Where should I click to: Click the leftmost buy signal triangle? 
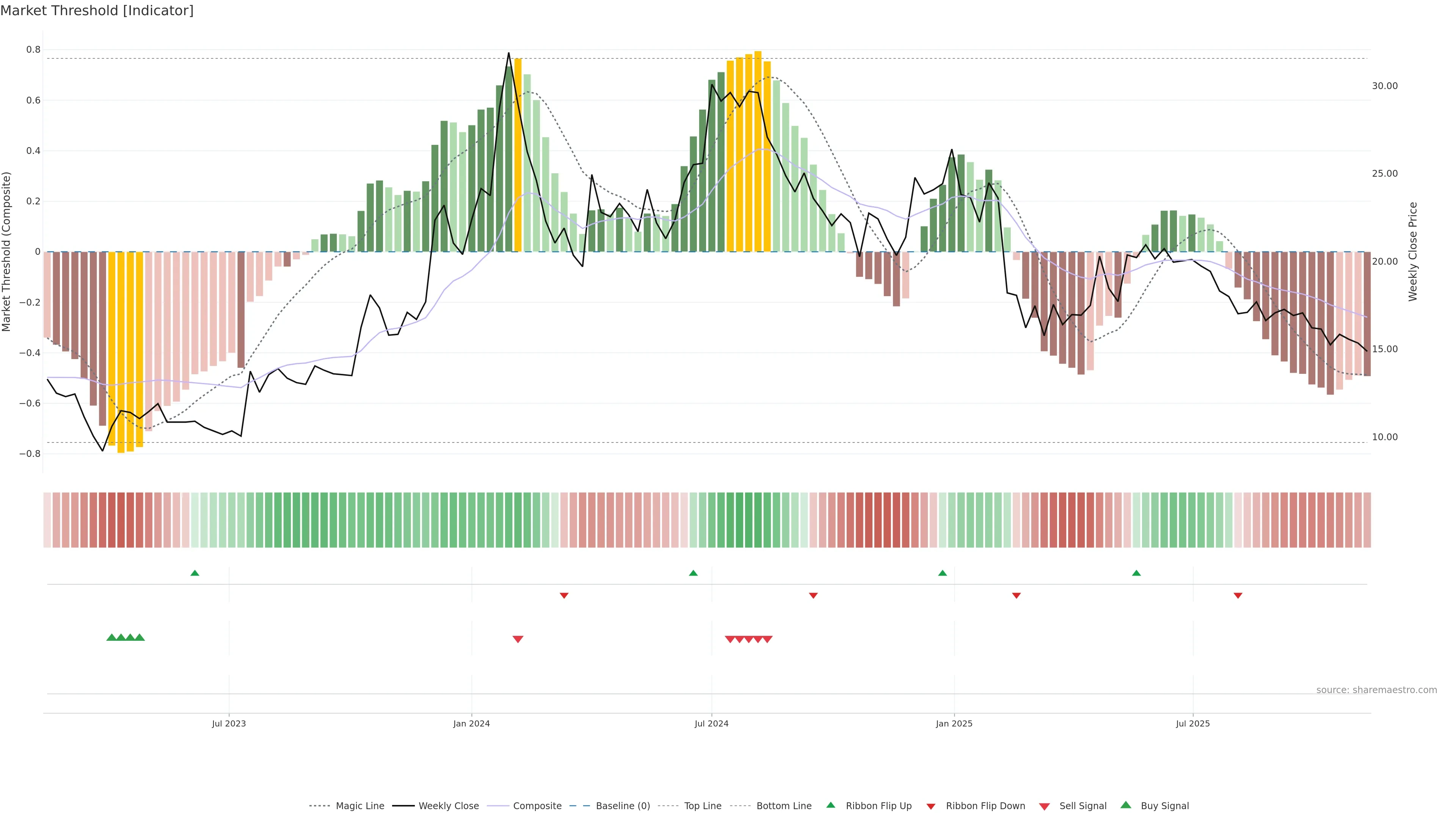[x=111, y=637]
